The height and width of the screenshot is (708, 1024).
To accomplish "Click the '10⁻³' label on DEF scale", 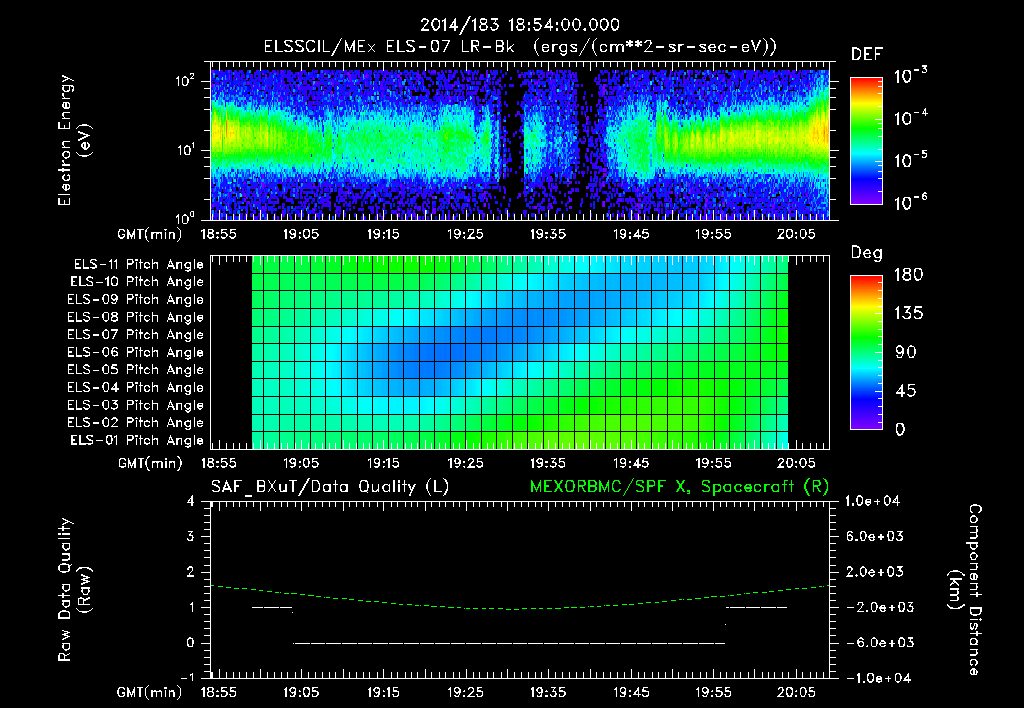I will 910,76.
